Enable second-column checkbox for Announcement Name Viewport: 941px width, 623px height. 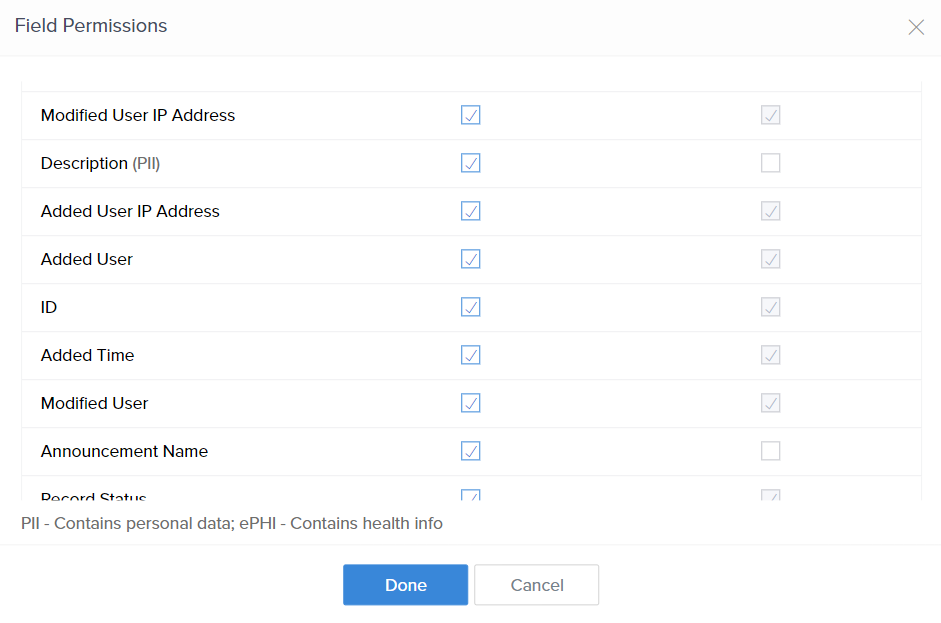(x=770, y=451)
